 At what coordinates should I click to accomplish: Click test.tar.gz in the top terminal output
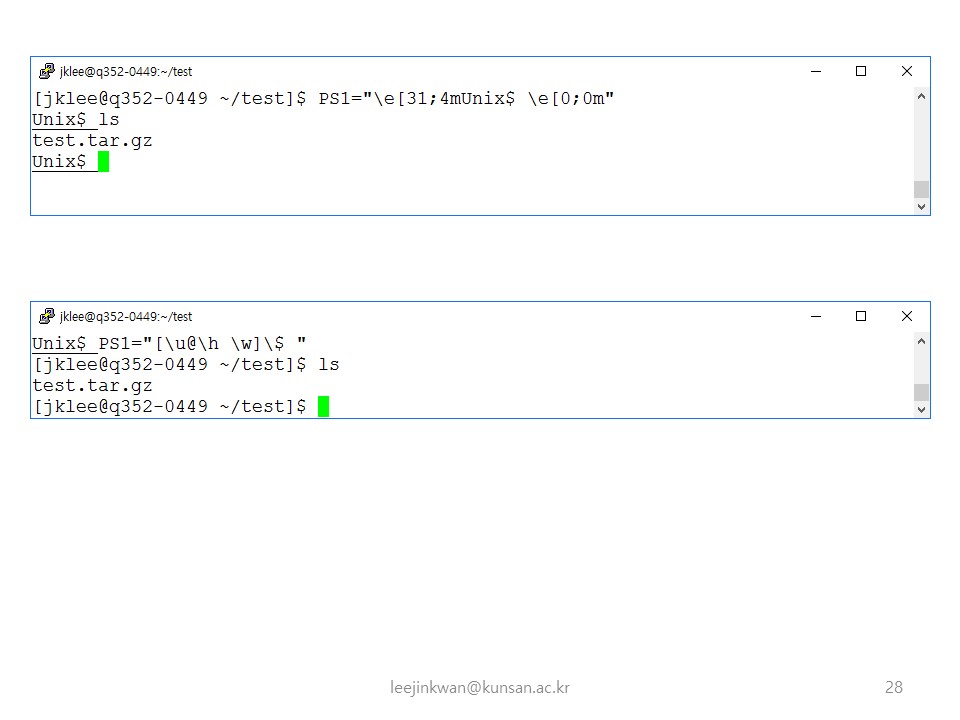(x=92, y=141)
